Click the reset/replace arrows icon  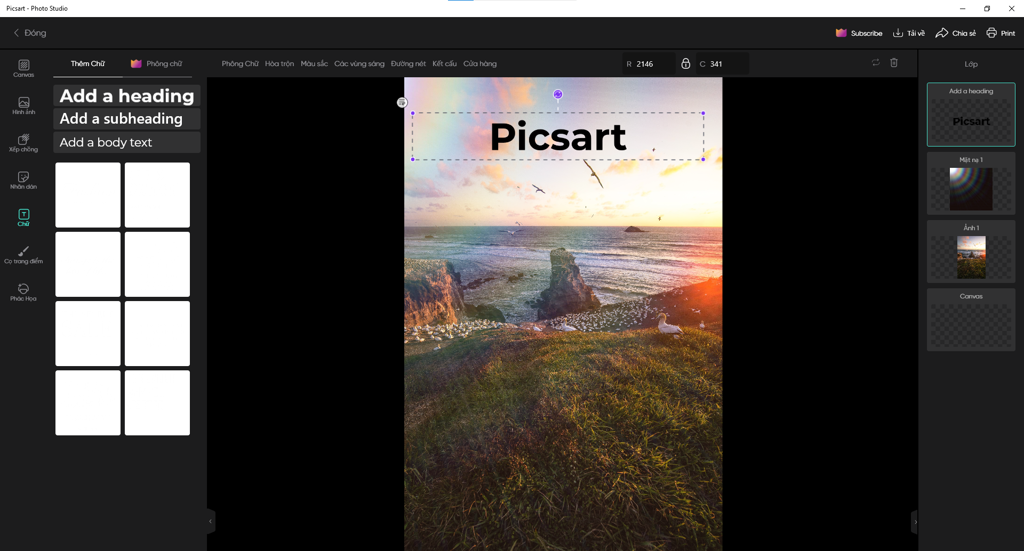tap(876, 63)
